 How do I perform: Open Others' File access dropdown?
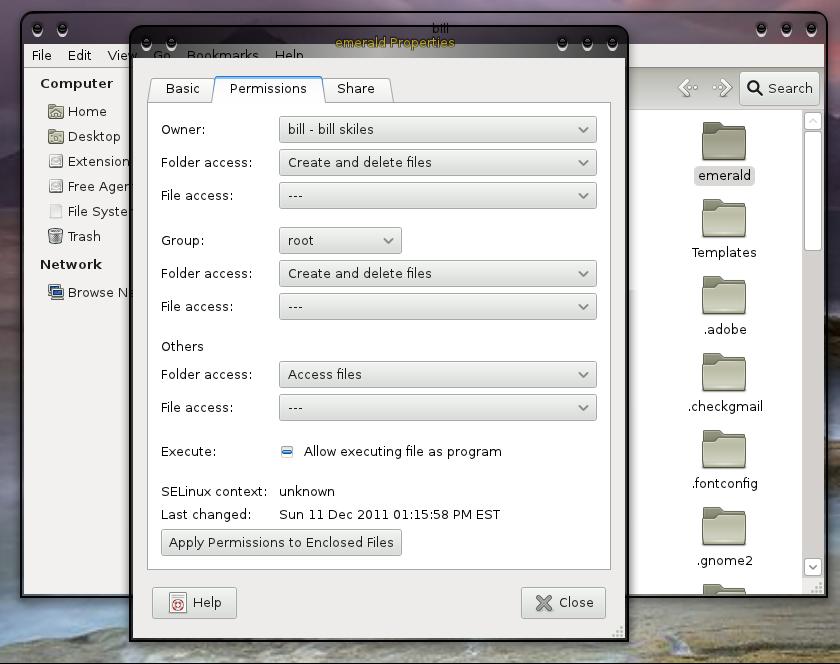pos(438,407)
